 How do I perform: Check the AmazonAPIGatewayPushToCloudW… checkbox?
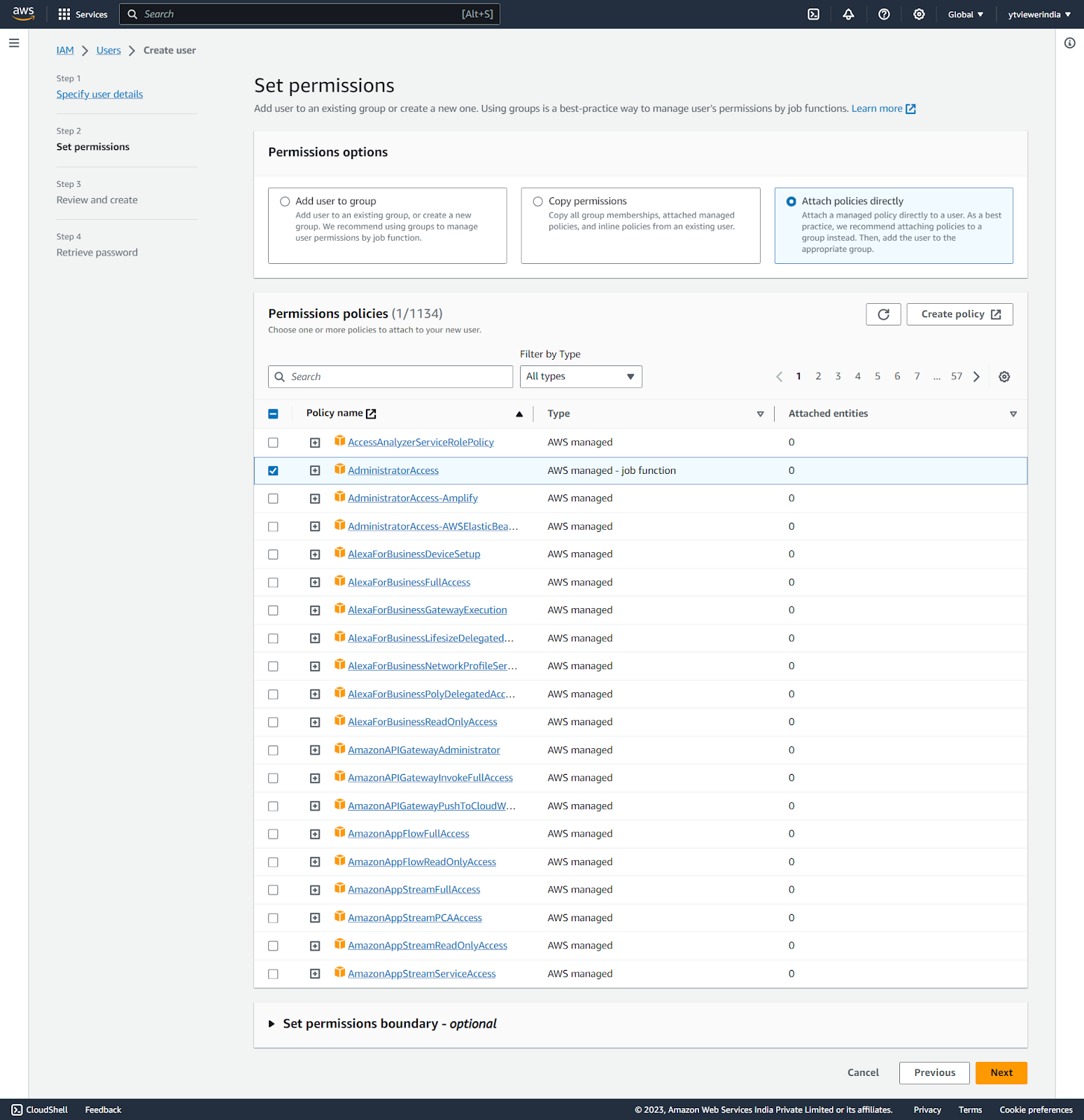pyautogui.click(x=273, y=806)
